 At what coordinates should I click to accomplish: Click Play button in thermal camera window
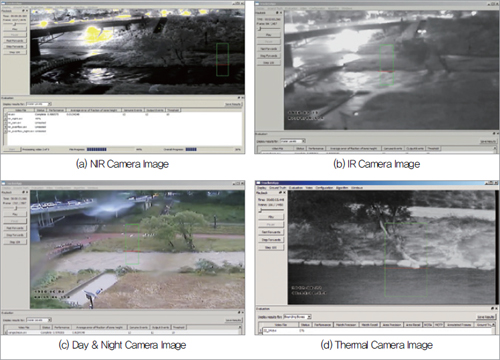pyautogui.click(x=271, y=217)
